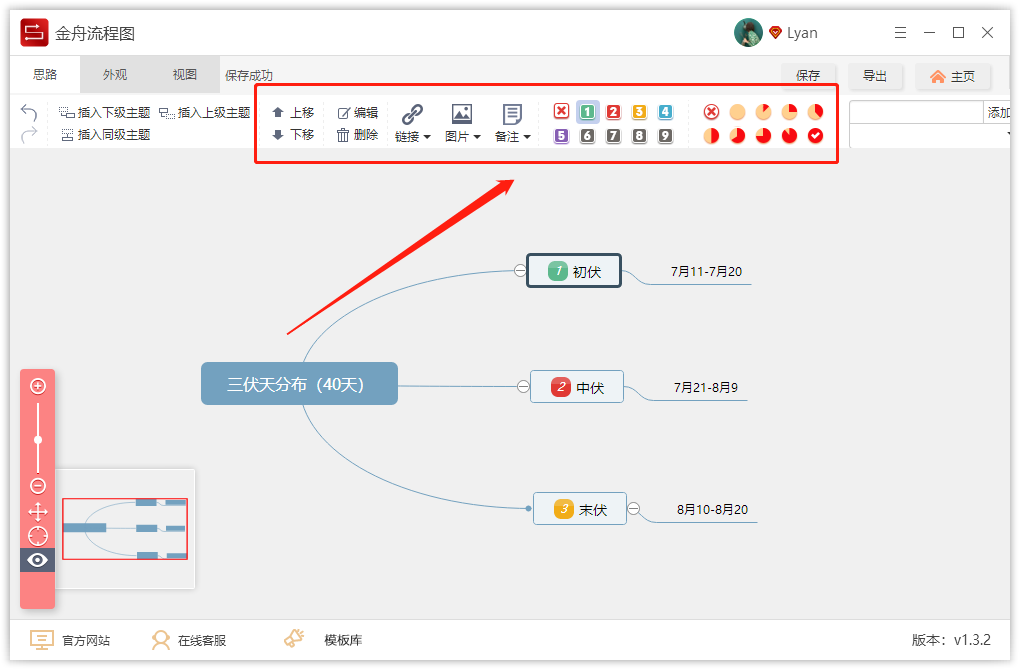Select priority 3 orange icon
1020x670 pixels.
coord(639,112)
